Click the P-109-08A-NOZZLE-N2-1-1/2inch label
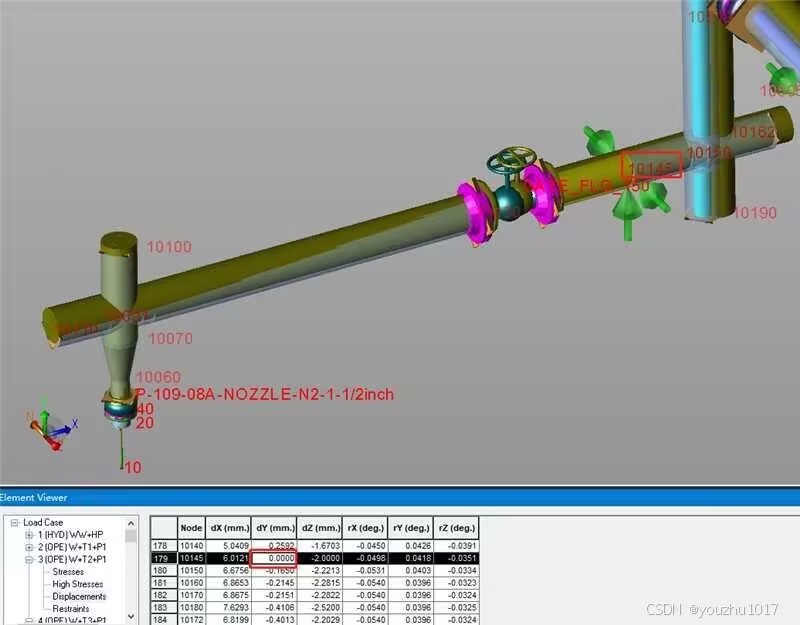The height and width of the screenshot is (625, 800). pyautogui.click(x=265, y=394)
